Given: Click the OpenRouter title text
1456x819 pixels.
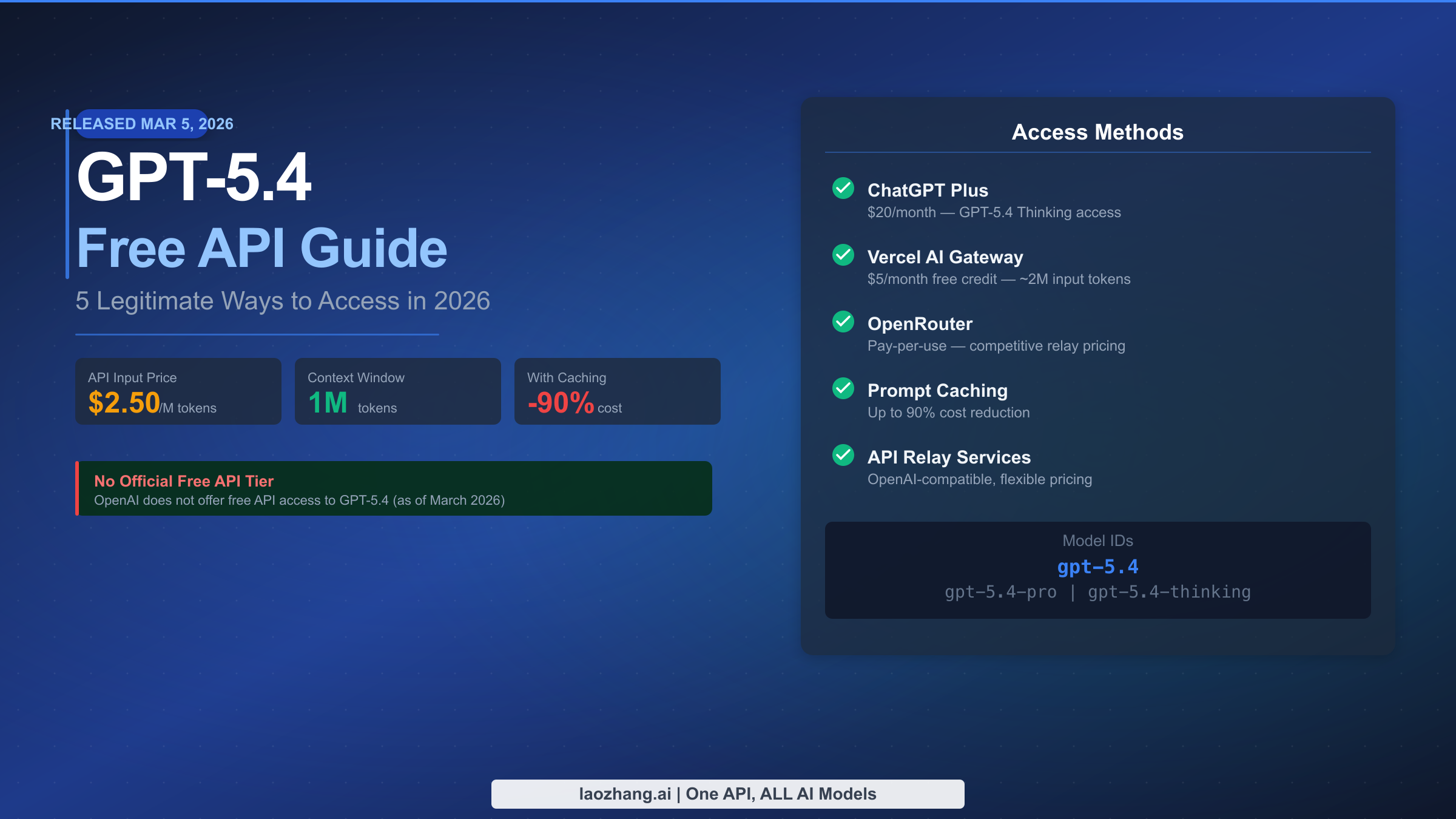Looking at the screenshot, I should [x=920, y=324].
